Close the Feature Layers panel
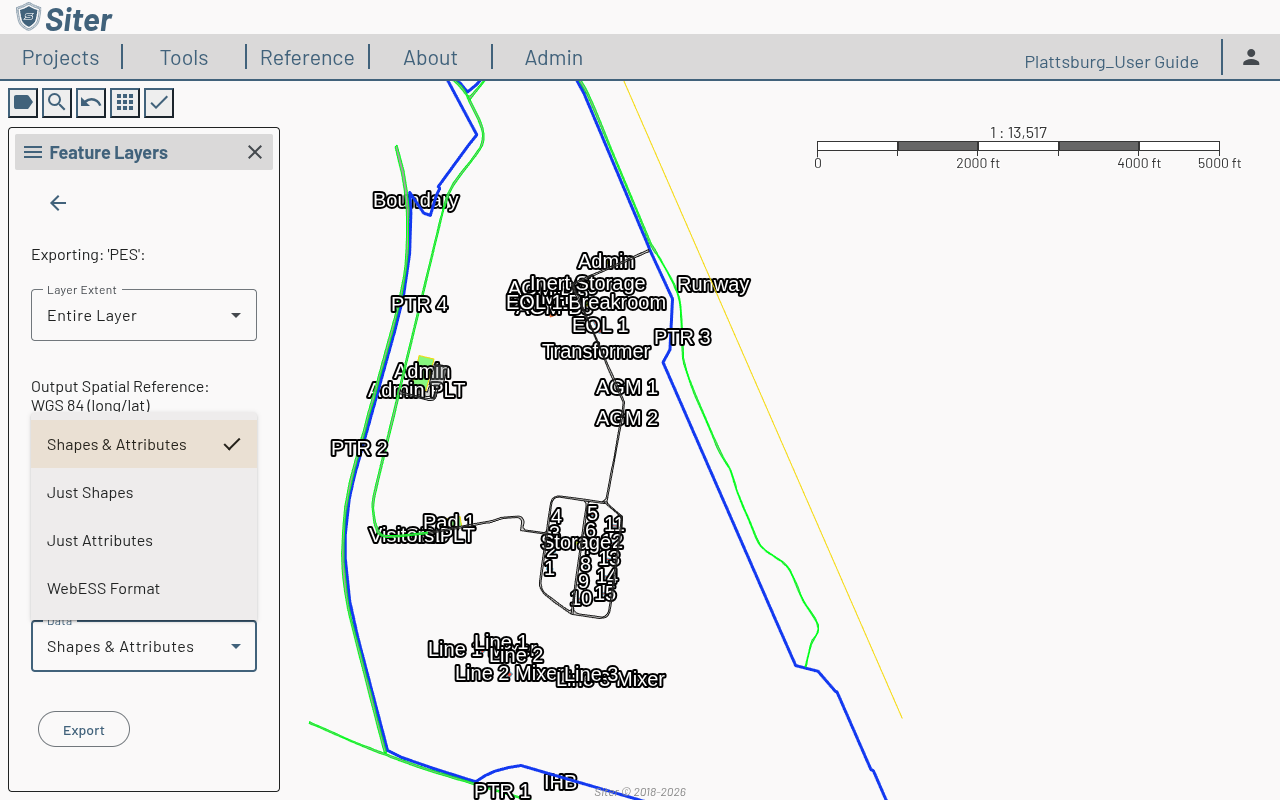The height and width of the screenshot is (800, 1280). click(255, 152)
